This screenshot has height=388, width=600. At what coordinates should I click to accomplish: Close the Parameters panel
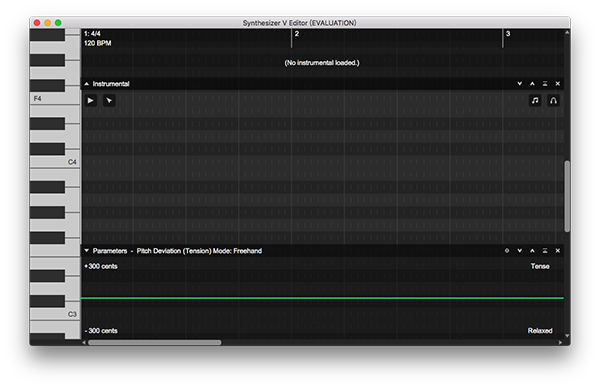click(558, 251)
